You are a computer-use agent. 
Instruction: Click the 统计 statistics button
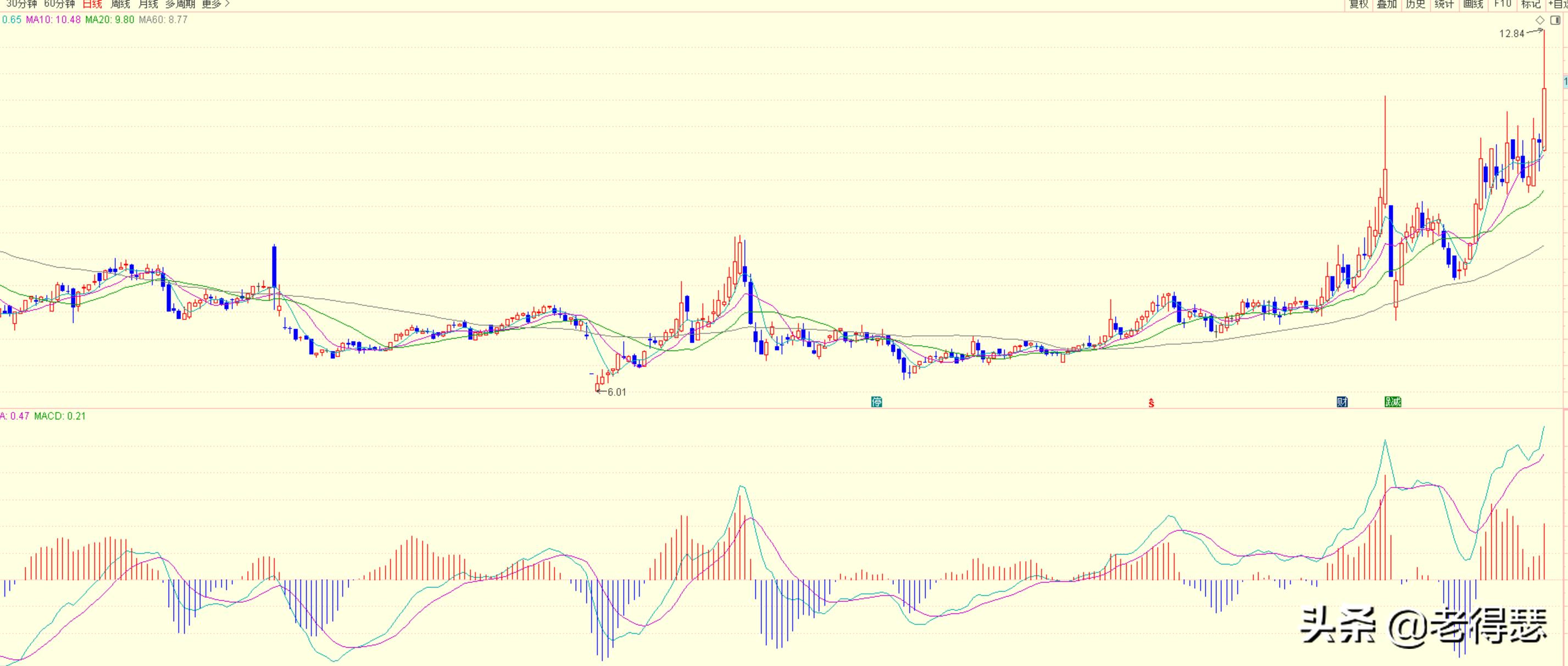pyautogui.click(x=1444, y=4)
